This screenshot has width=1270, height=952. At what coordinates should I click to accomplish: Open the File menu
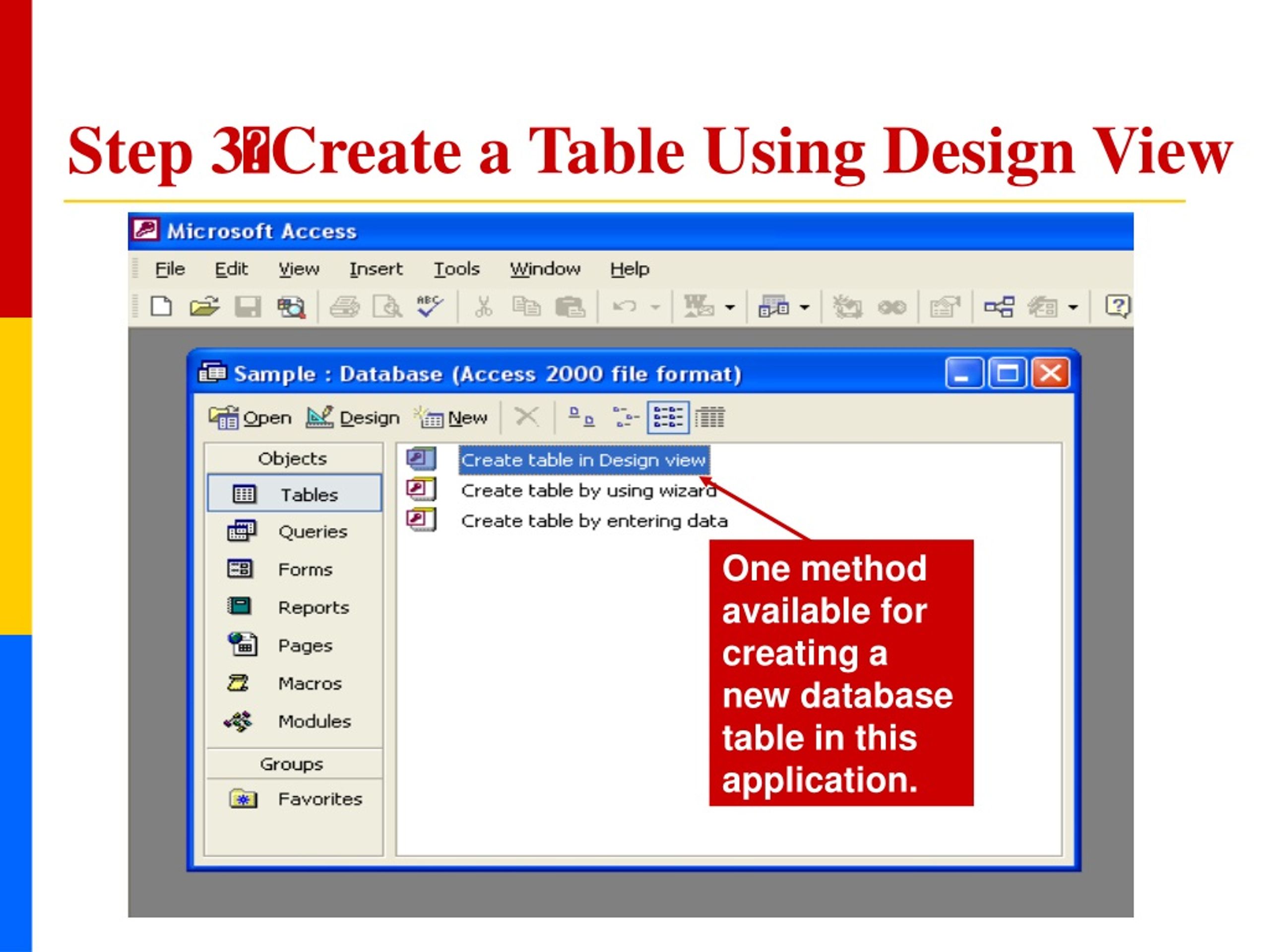pyautogui.click(x=170, y=269)
